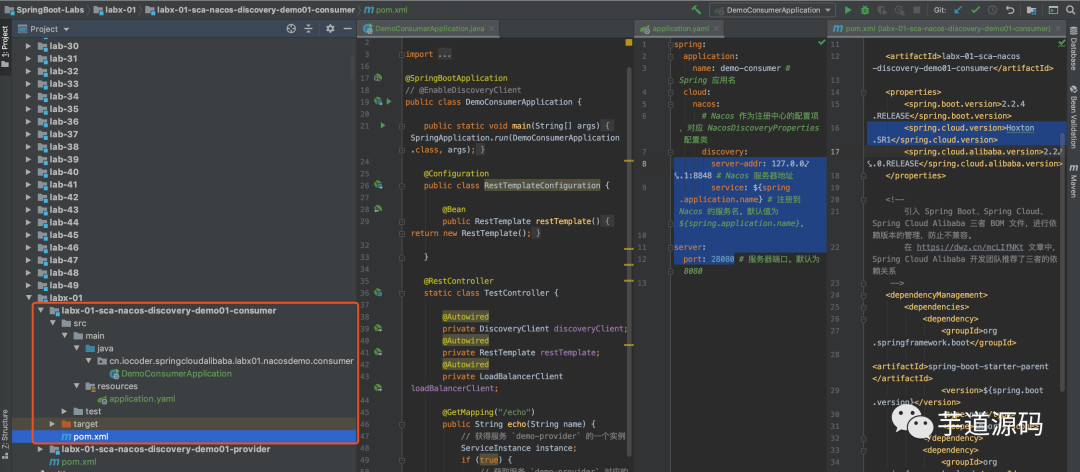
Task: Open Database tool window on right sidebar
Action: (1072, 50)
